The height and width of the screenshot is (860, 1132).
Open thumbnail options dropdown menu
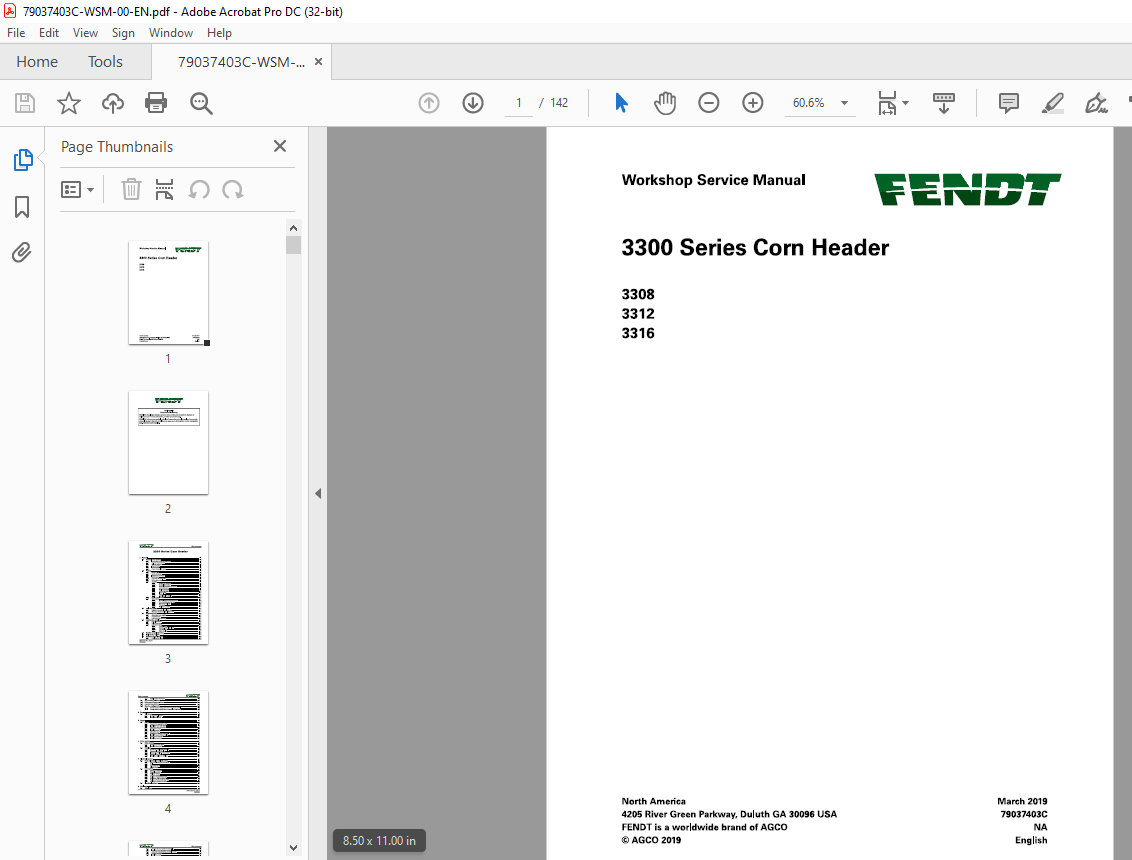click(x=77, y=190)
